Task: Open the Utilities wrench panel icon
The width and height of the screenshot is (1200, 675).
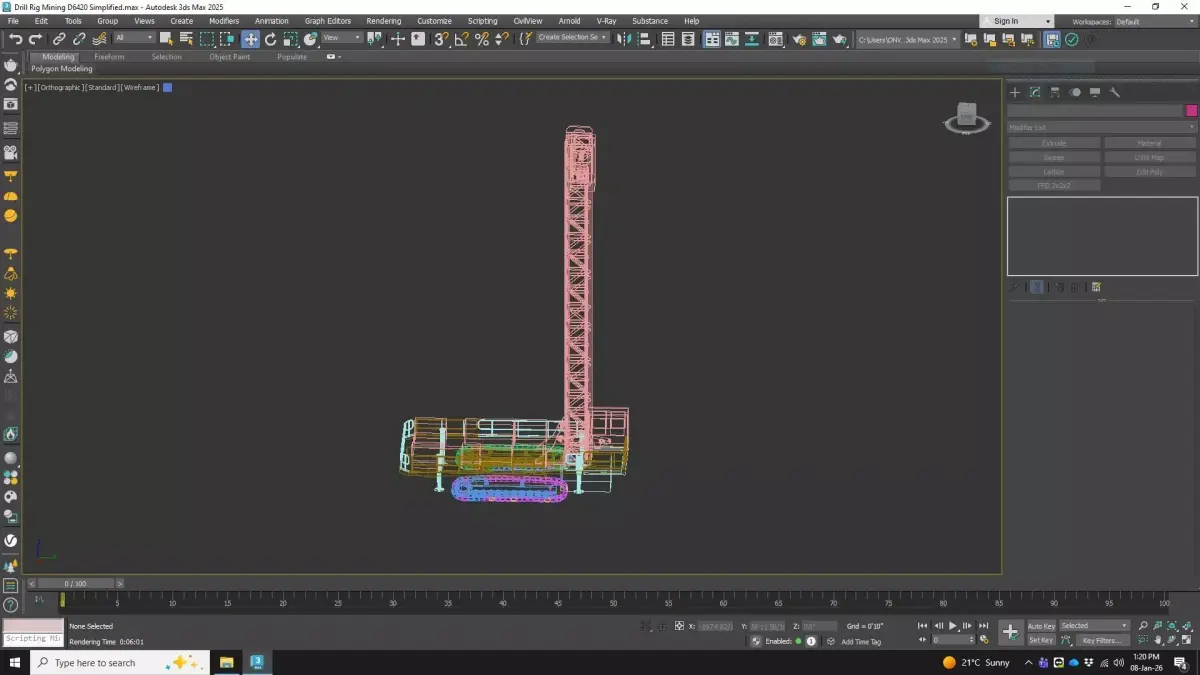Action: coord(1115,92)
